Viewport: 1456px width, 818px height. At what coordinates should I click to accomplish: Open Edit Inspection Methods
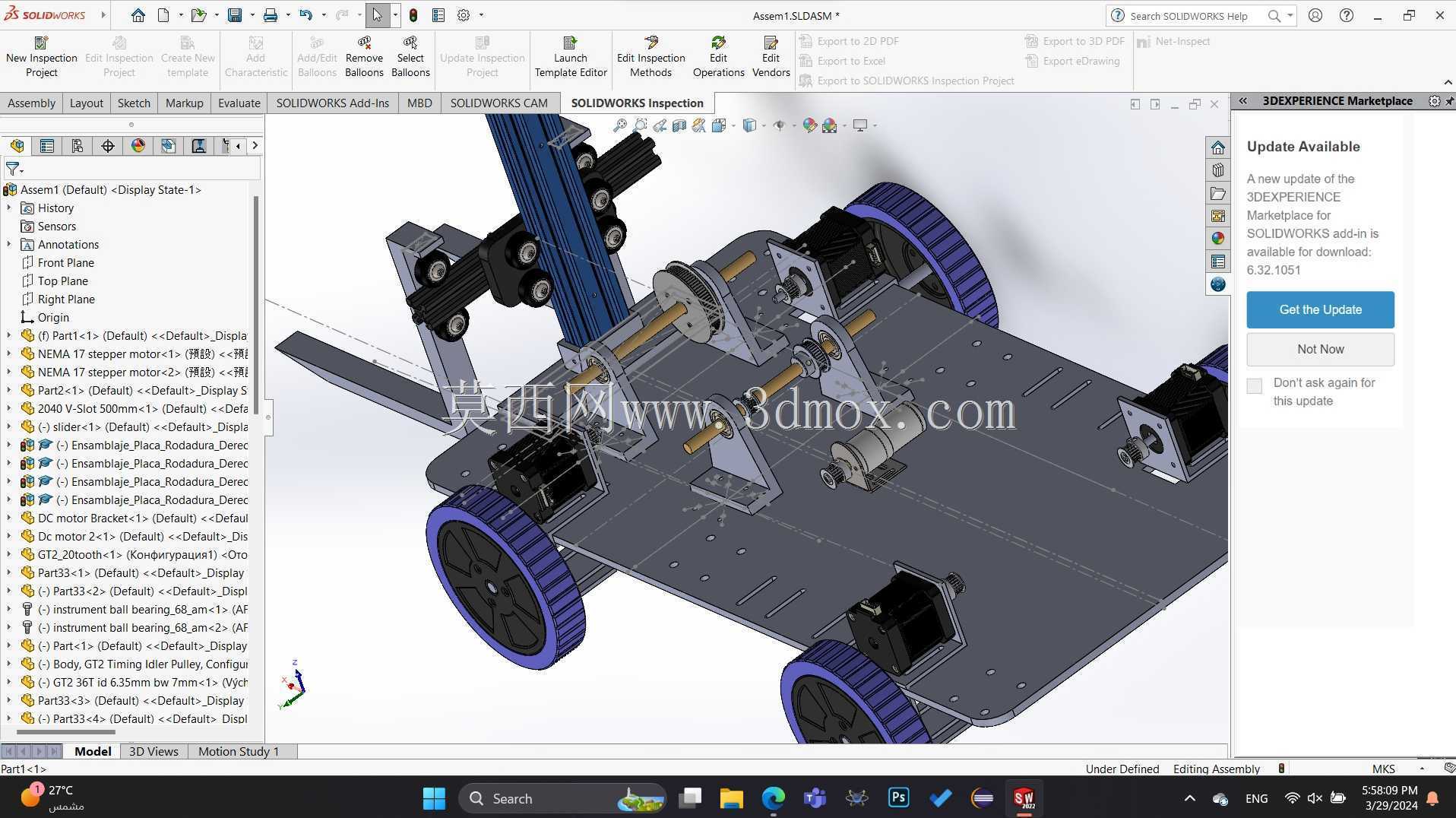651,57
